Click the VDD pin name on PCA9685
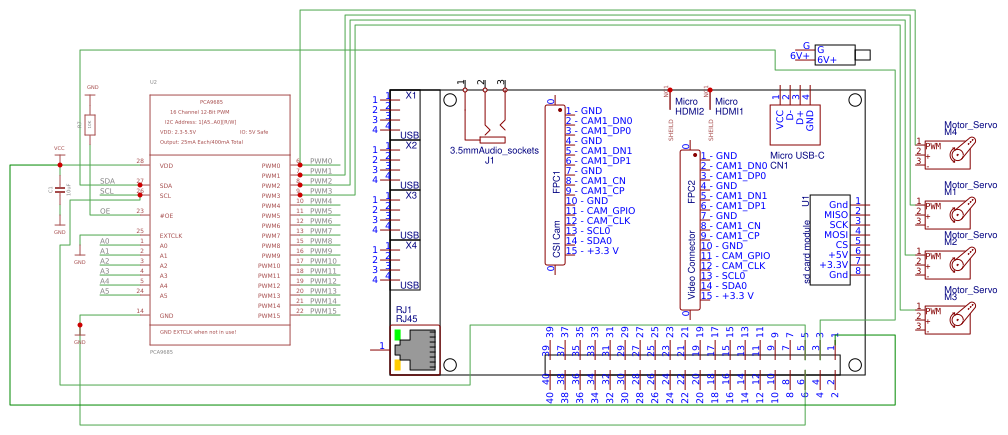The height and width of the screenshot is (435, 1008). tap(166, 166)
